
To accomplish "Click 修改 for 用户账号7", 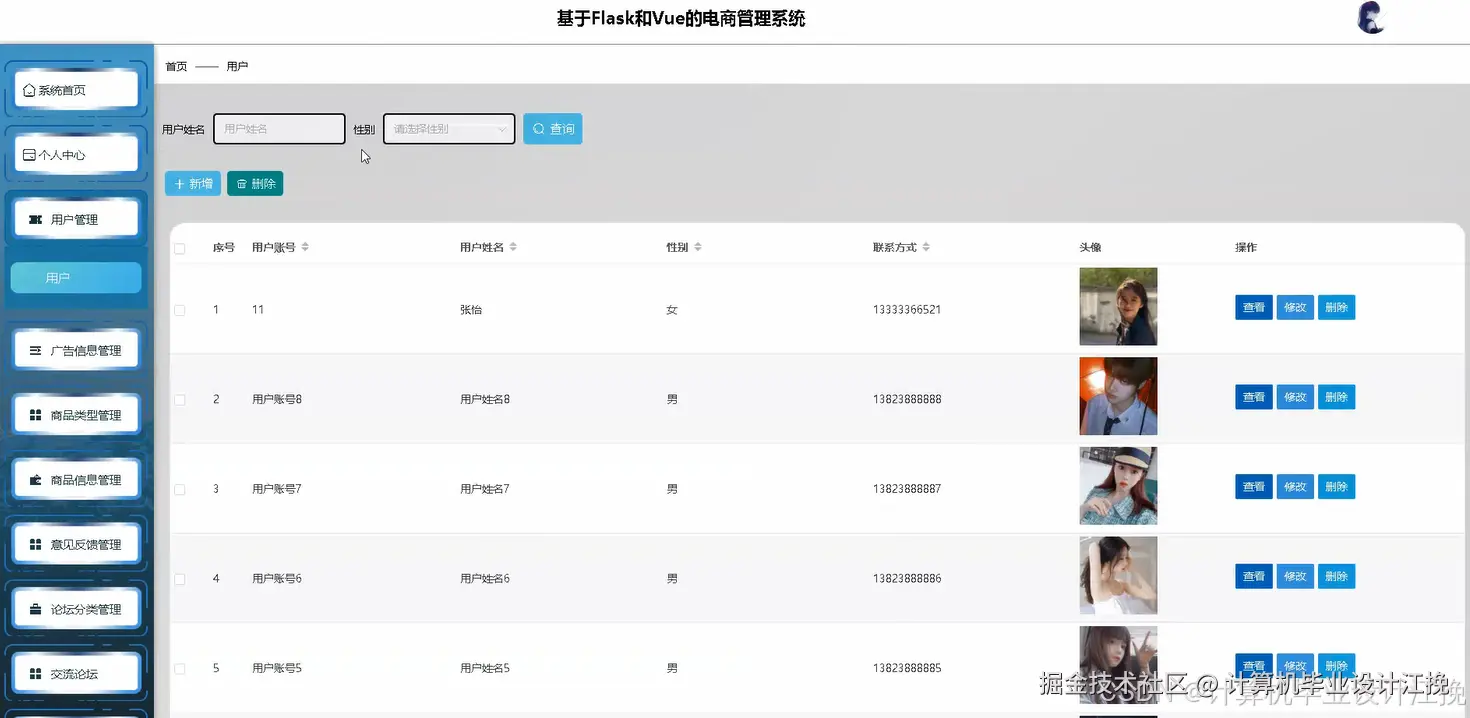I will point(1295,487).
